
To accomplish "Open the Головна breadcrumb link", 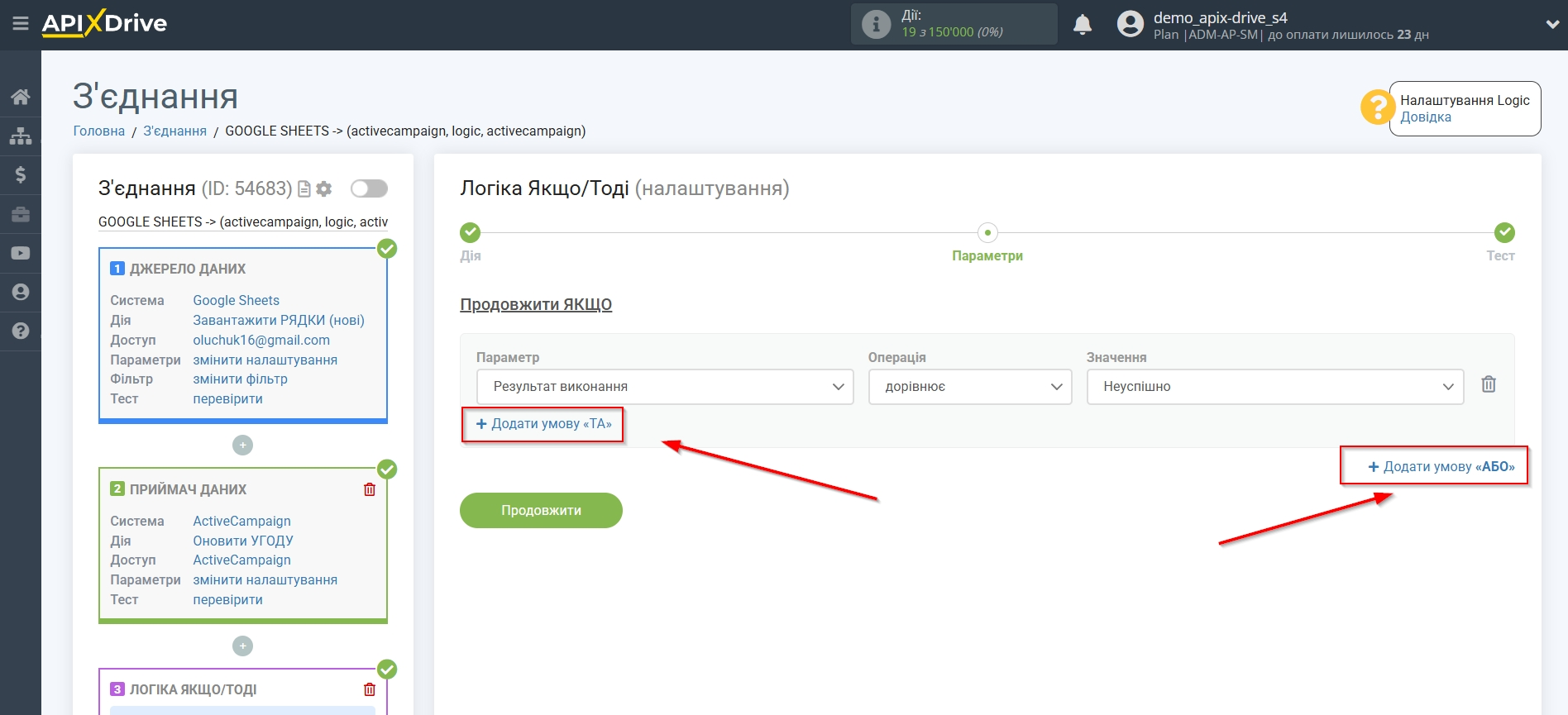I will click(x=99, y=131).
